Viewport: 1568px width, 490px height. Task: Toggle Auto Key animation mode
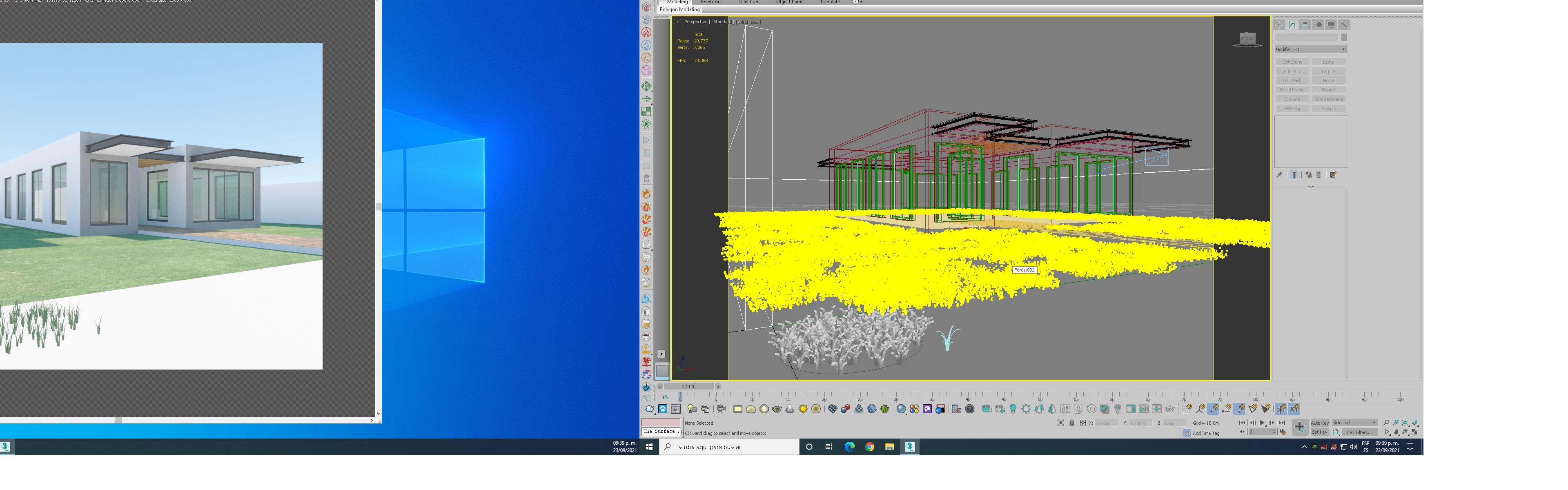(x=1320, y=423)
